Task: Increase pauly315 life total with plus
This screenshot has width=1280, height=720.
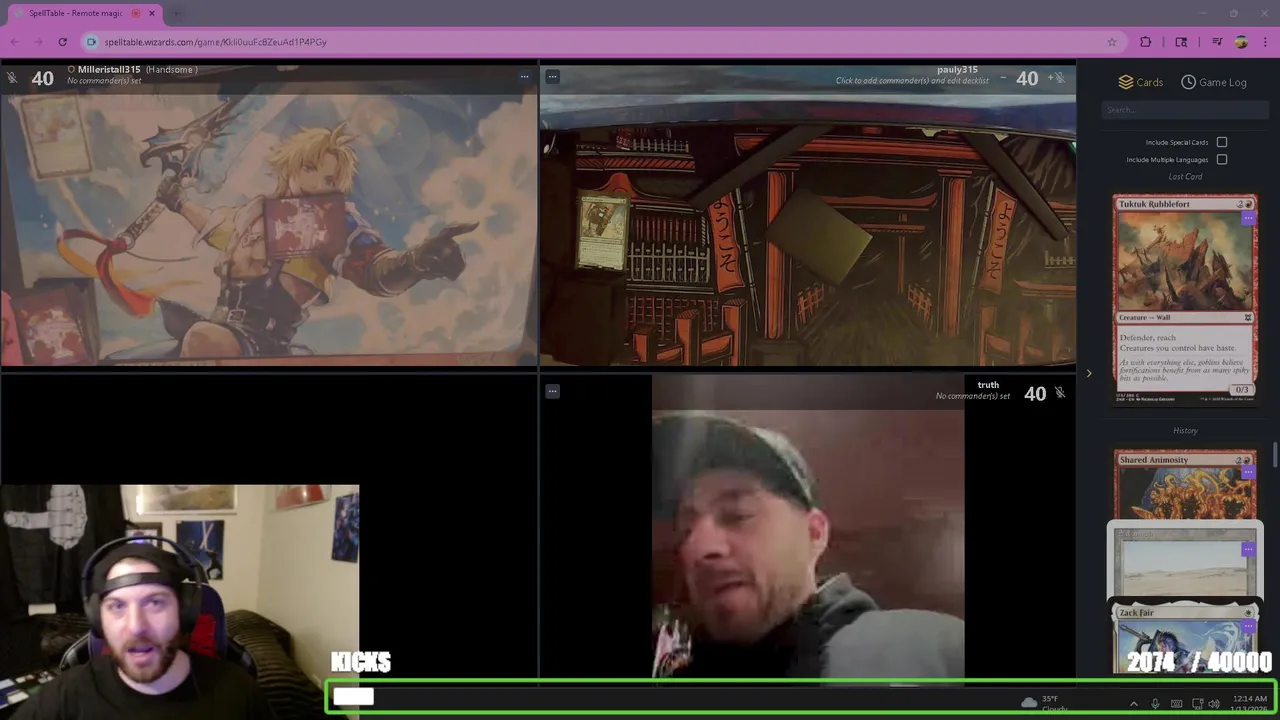Action: point(1048,78)
